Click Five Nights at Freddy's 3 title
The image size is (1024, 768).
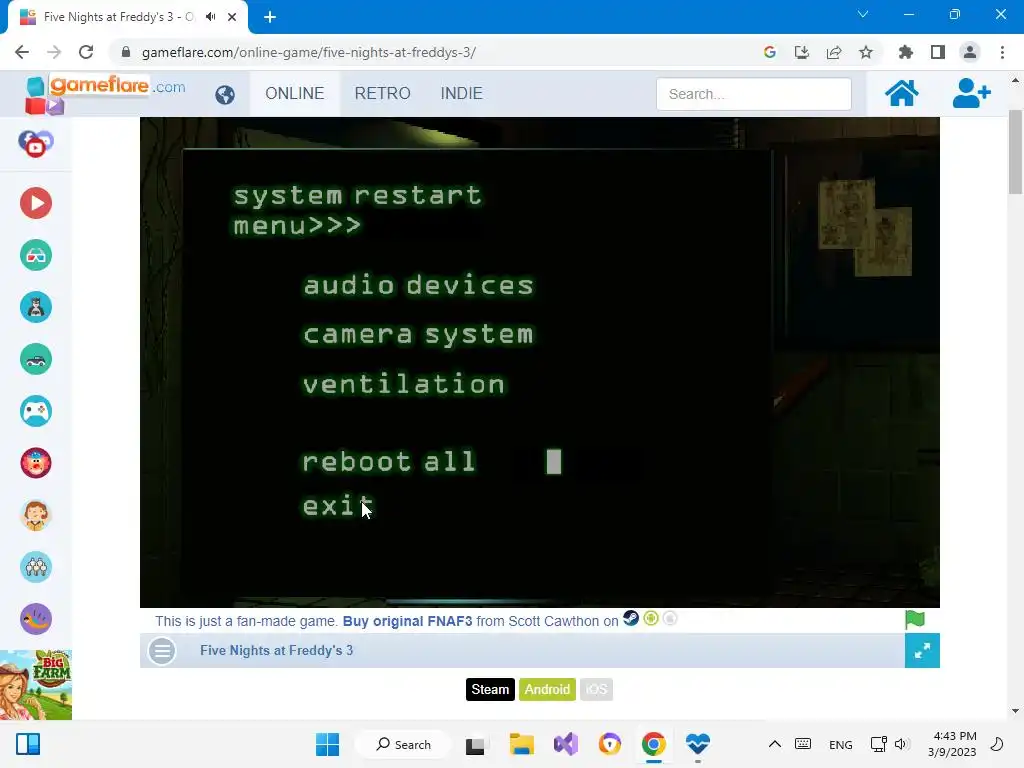pyautogui.click(x=276, y=650)
